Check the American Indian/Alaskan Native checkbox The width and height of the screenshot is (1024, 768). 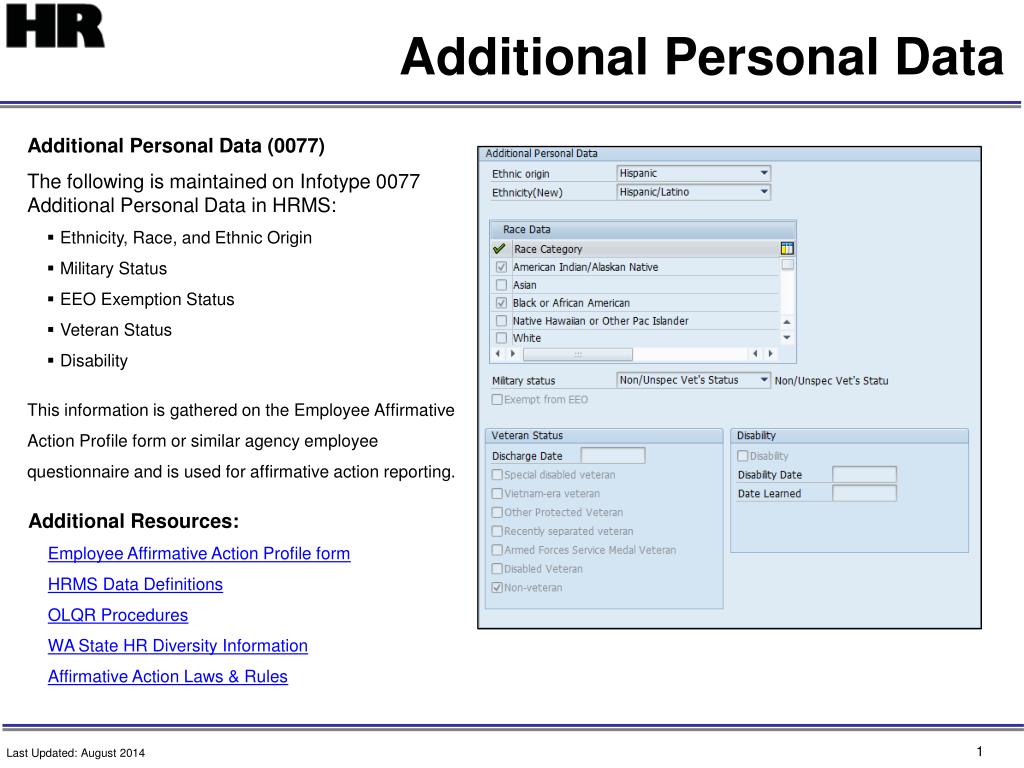502,267
